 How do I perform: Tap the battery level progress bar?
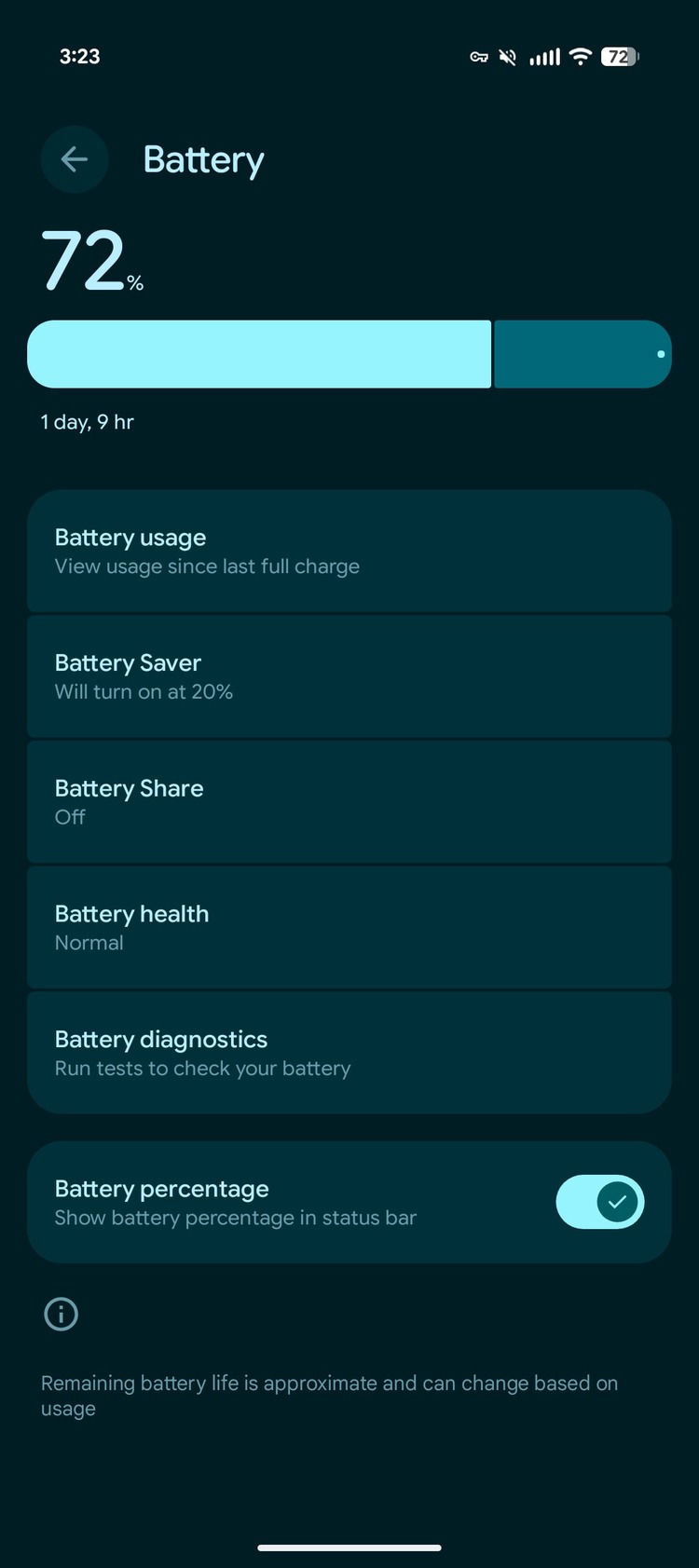point(349,354)
